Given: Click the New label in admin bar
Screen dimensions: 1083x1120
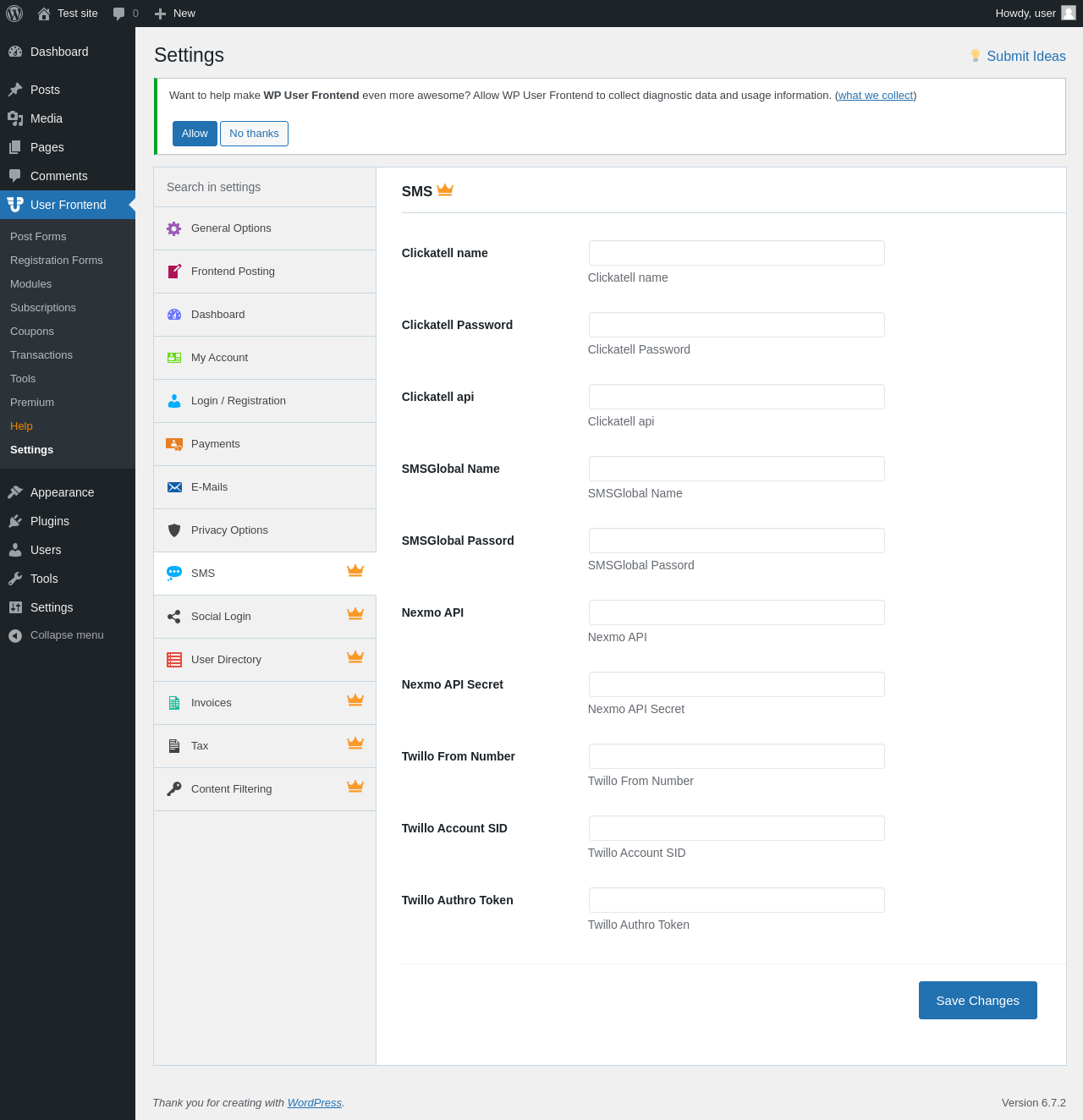Looking at the screenshot, I should [184, 14].
